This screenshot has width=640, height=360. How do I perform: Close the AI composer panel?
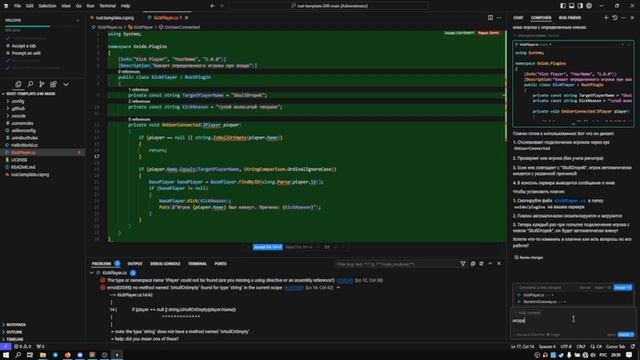tap(632, 18)
